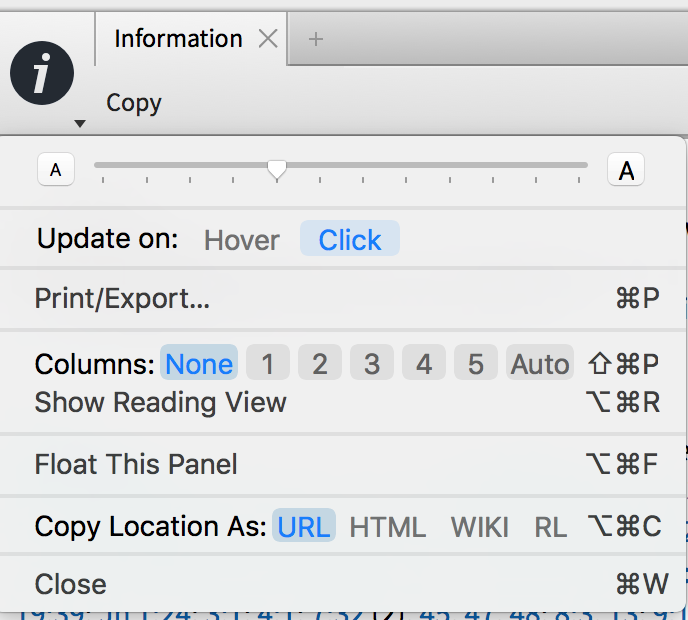Increase text size with the large A button
The height and width of the screenshot is (620, 688).
click(x=626, y=169)
